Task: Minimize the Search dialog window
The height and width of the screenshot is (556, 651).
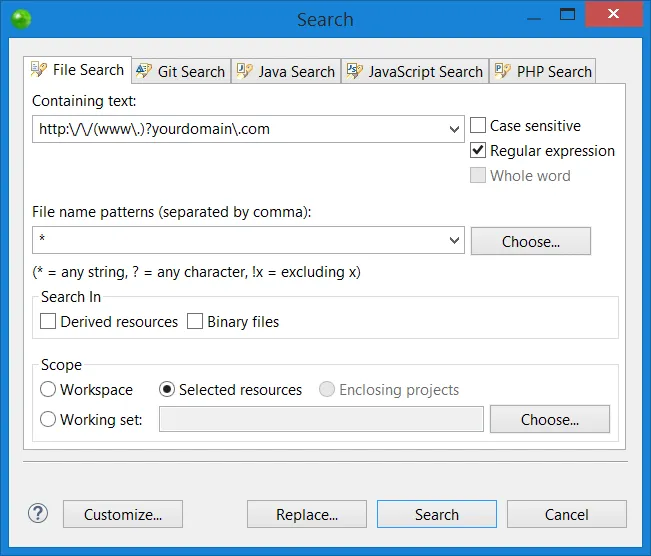Action: 534,17
